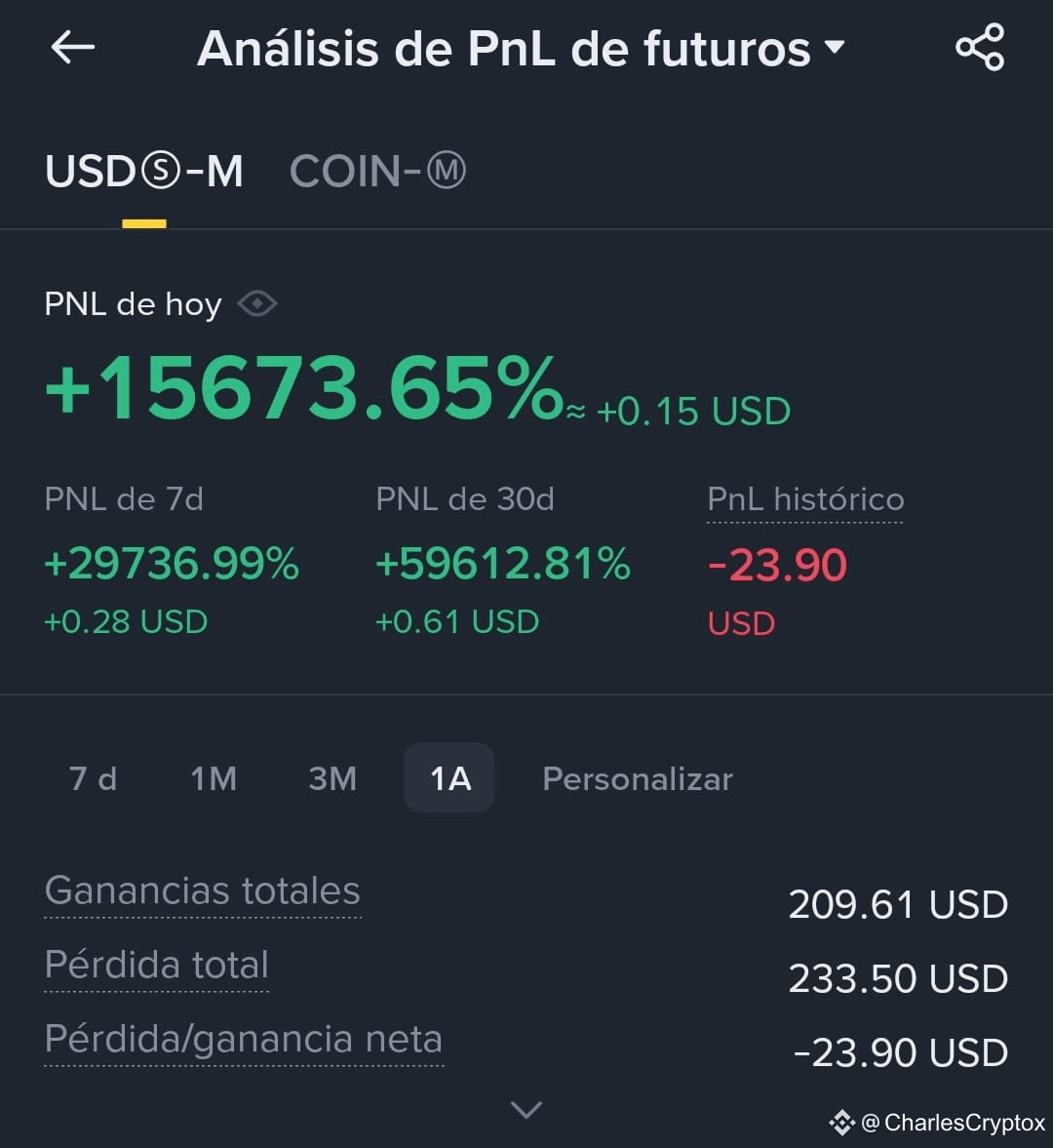Tap the Ganancias totales info label
The width and height of the screenshot is (1053, 1148).
pos(203,891)
